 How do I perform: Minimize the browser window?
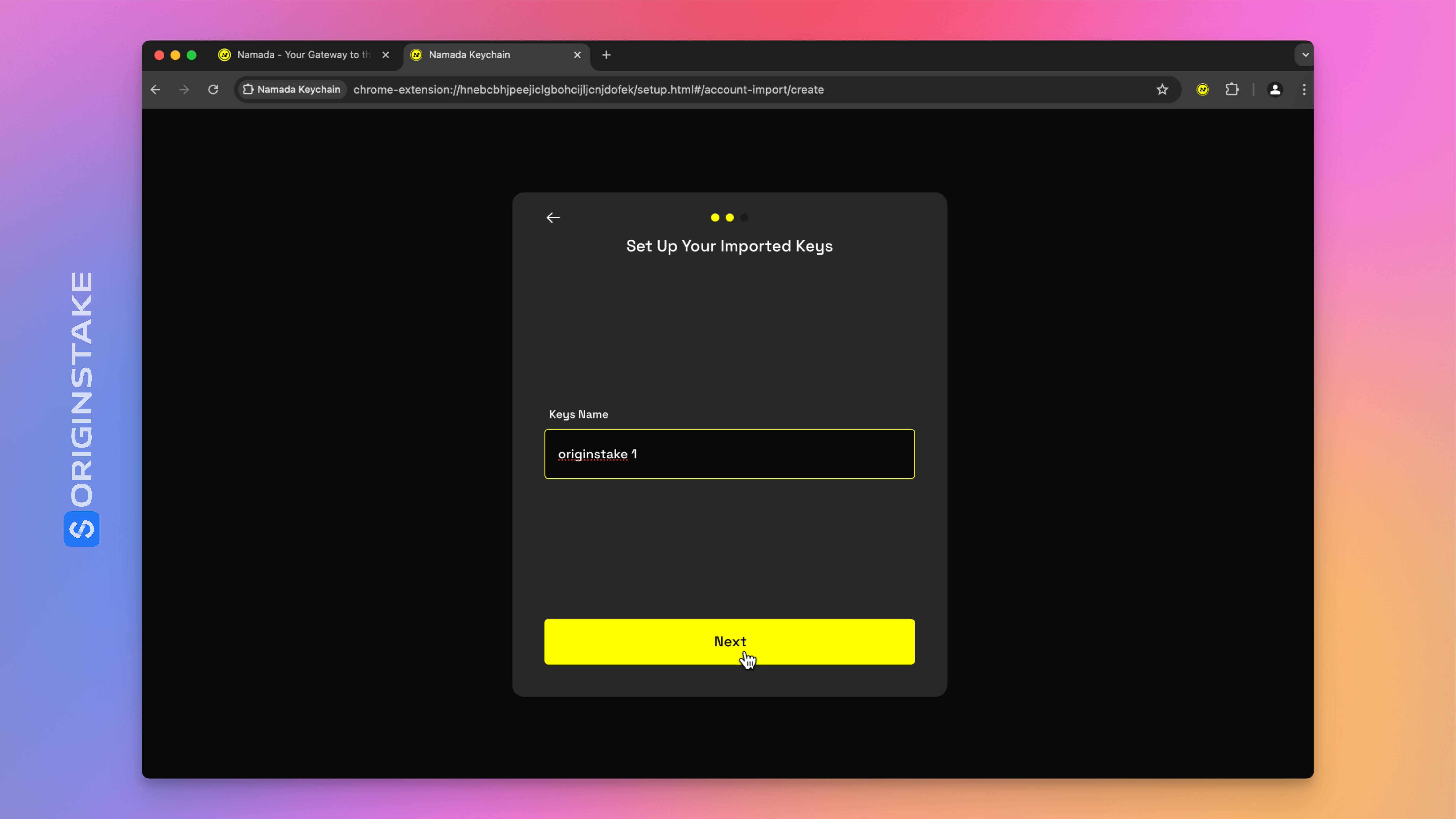[x=175, y=55]
